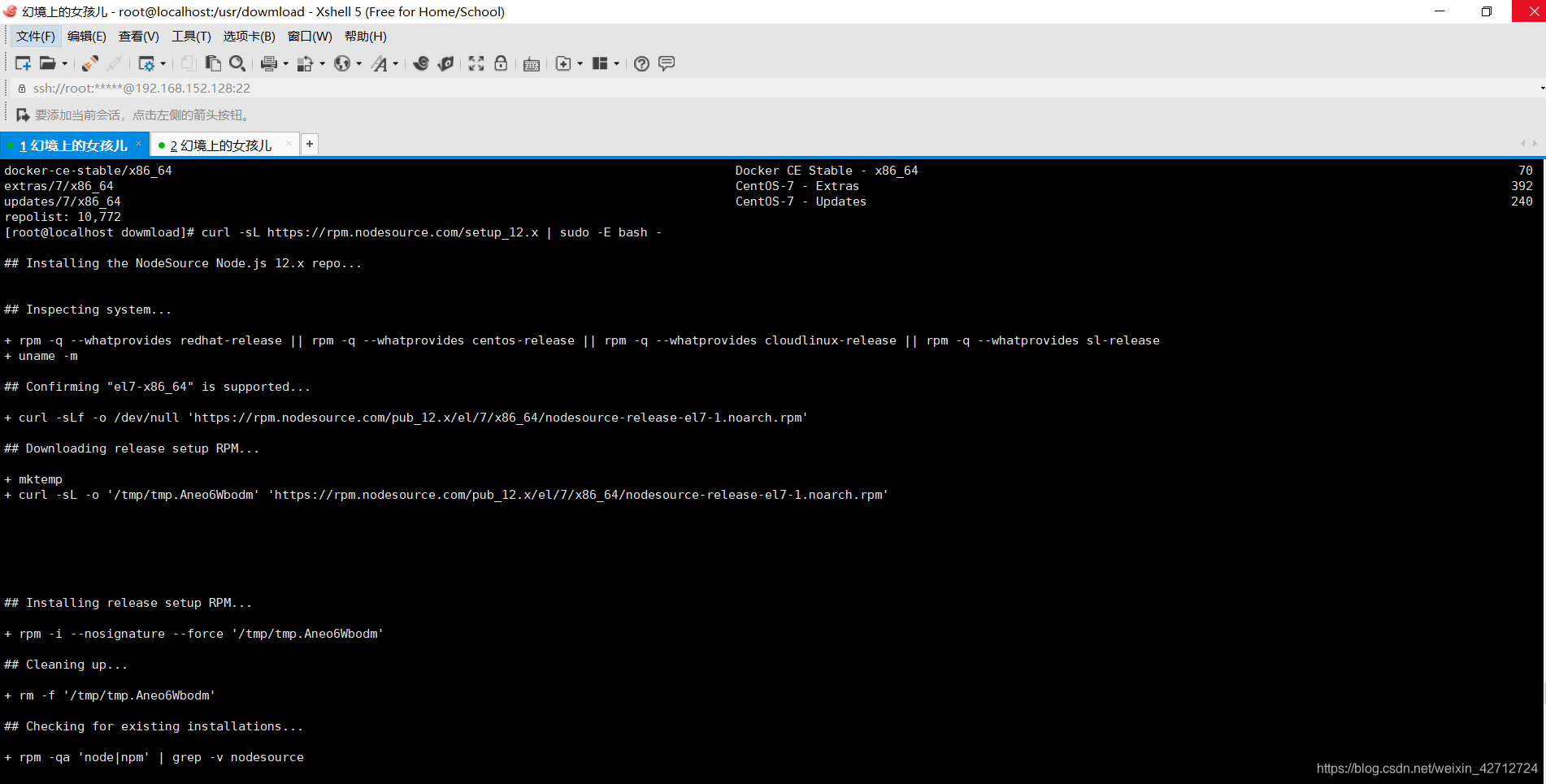Open the 选项卡(B) menu
Screen dimensions: 1546x784
250,37
